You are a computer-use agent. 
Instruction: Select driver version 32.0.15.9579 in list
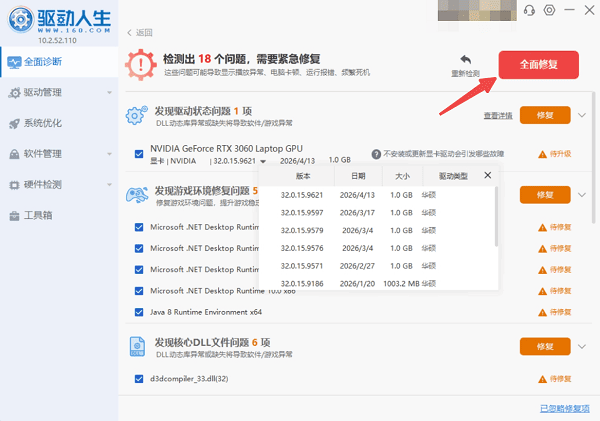point(378,230)
